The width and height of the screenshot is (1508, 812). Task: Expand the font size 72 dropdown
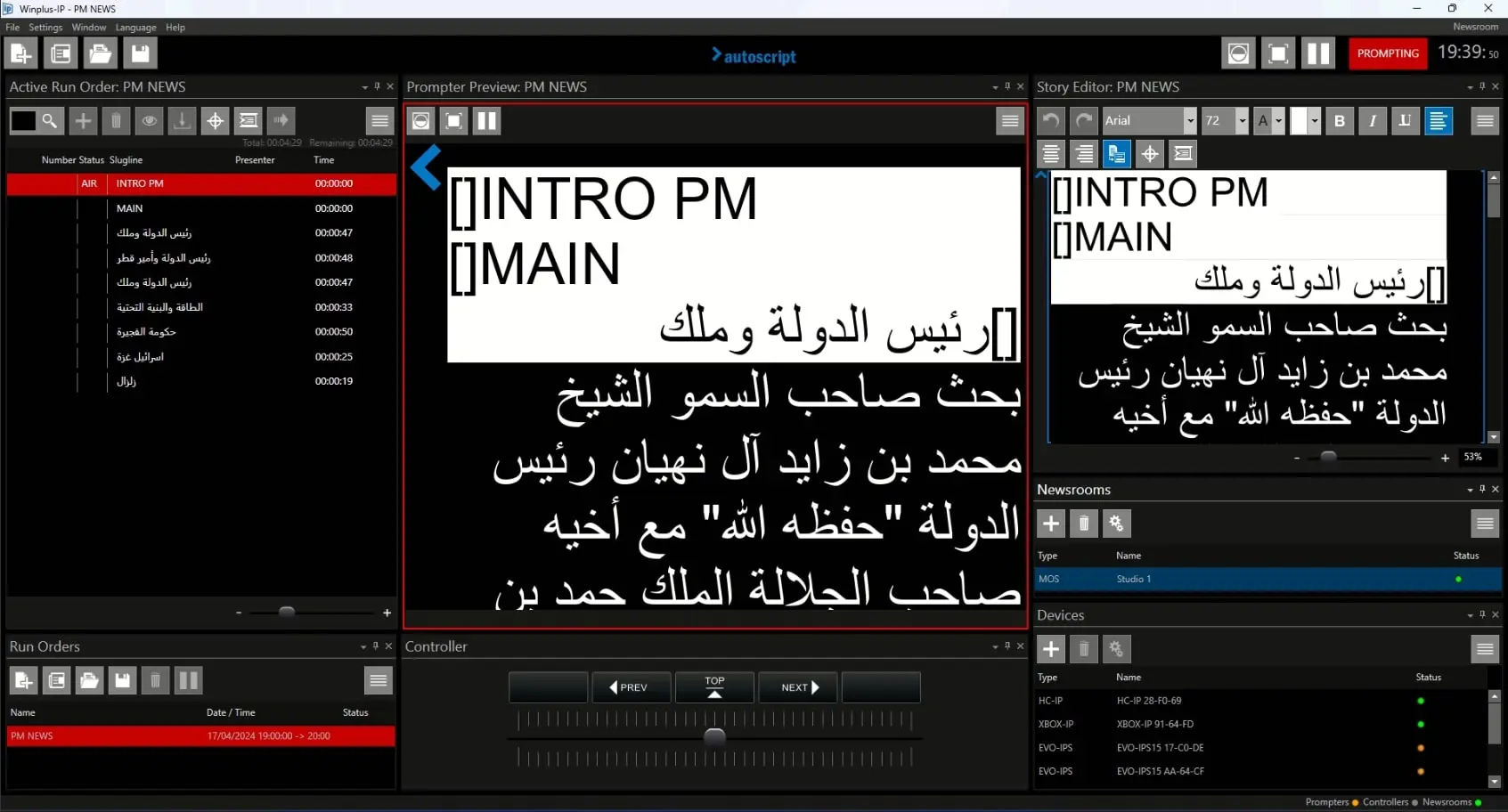coord(1242,120)
